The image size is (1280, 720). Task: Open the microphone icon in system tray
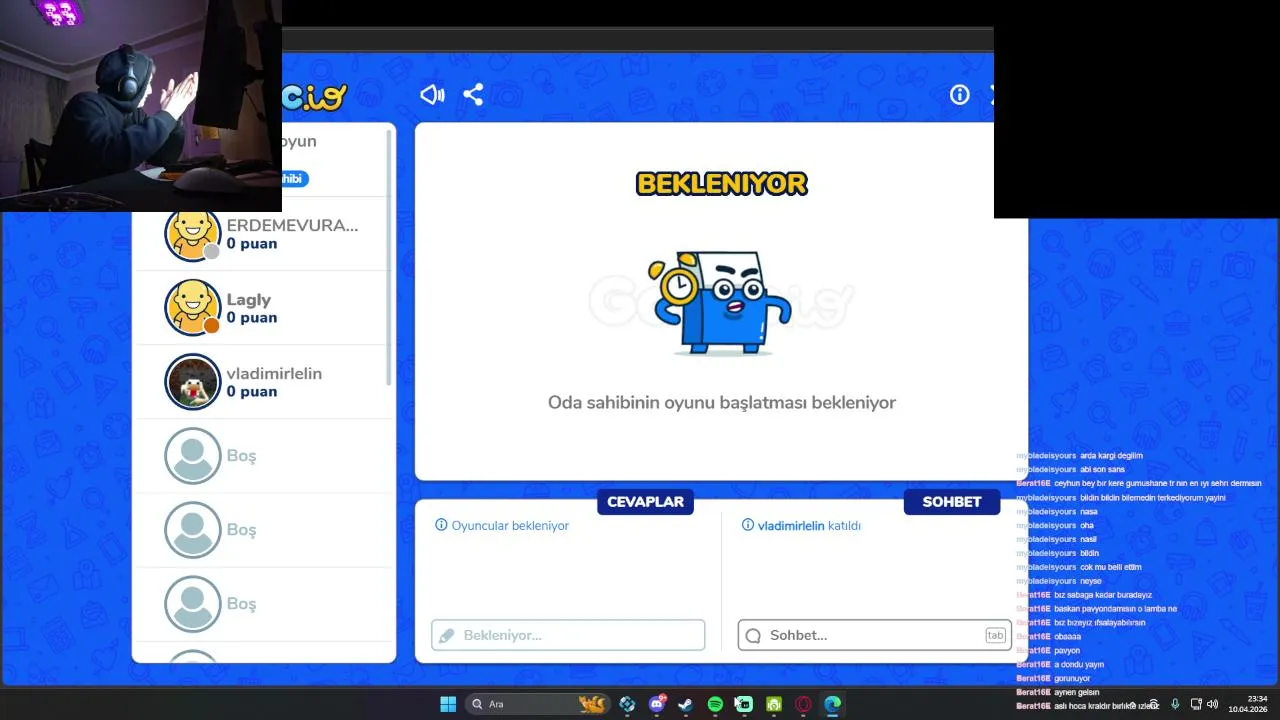1175,704
